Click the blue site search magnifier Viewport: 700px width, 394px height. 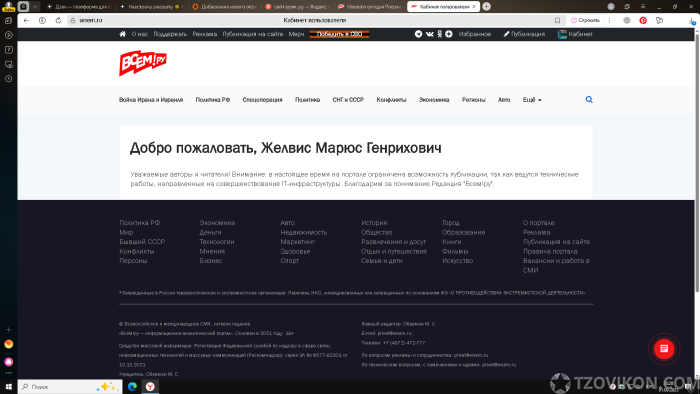pyautogui.click(x=589, y=100)
